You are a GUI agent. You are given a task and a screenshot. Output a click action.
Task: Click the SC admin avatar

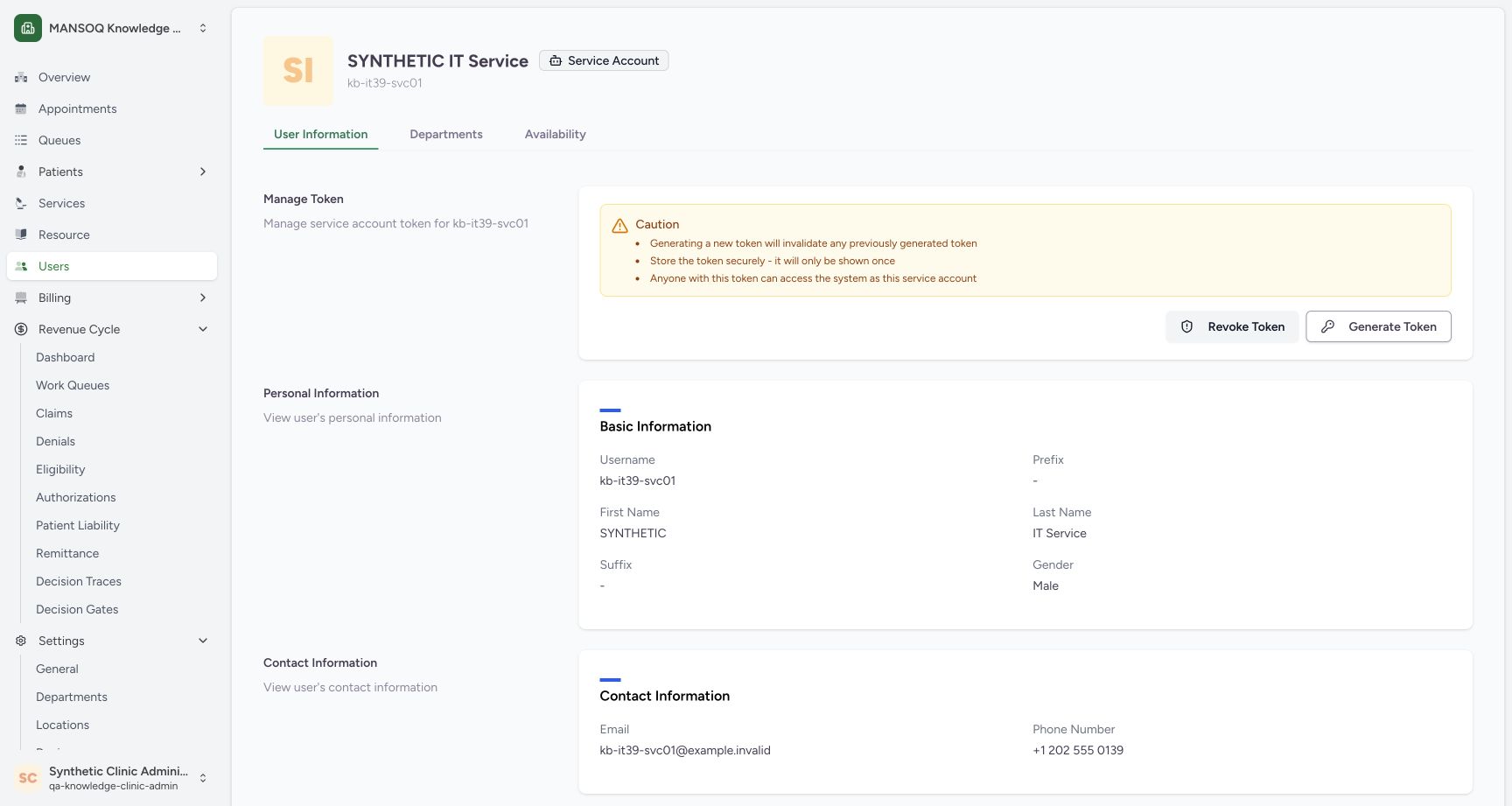click(x=28, y=778)
